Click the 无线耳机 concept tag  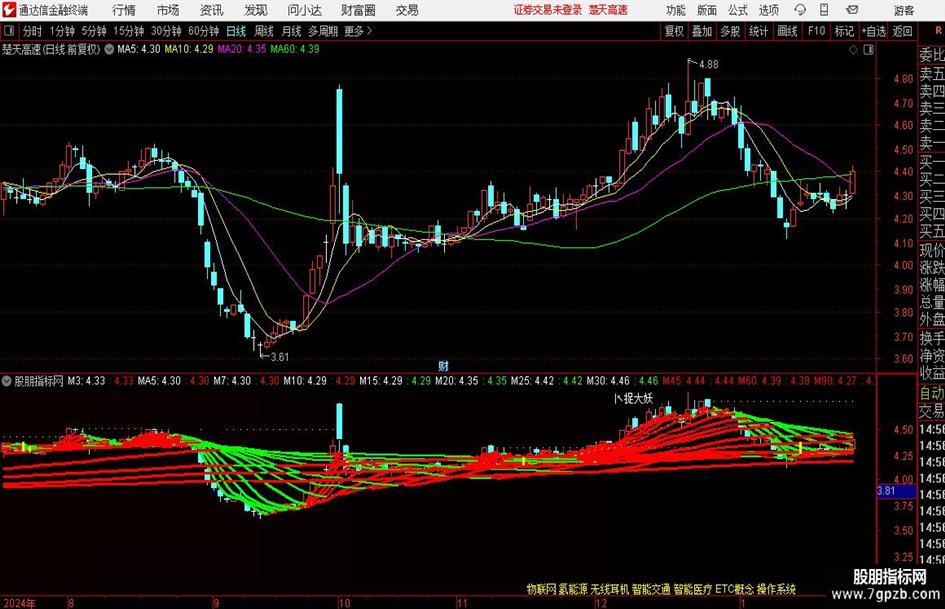(x=610, y=589)
